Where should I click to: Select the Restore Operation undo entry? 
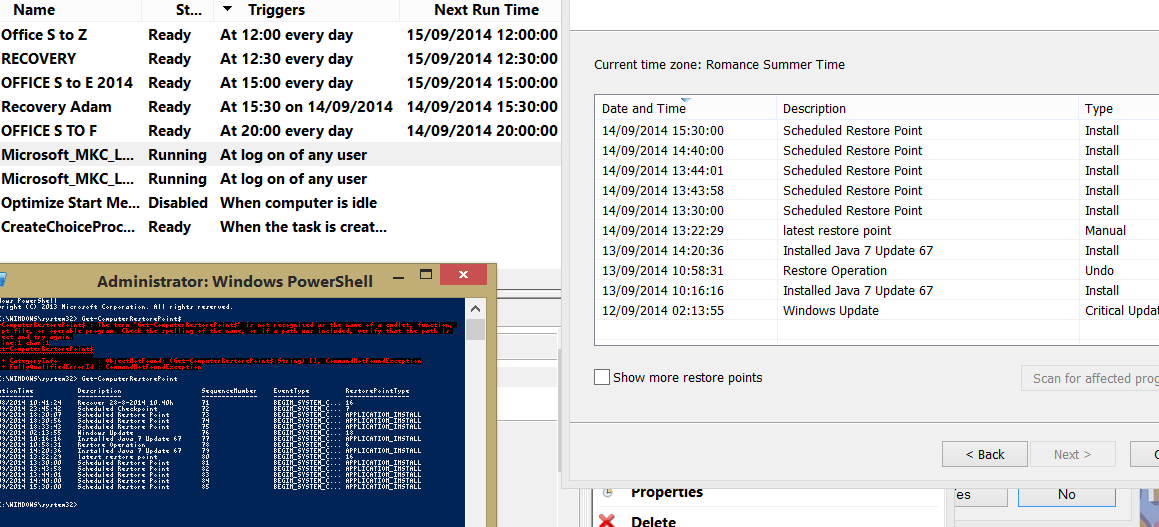834,270
